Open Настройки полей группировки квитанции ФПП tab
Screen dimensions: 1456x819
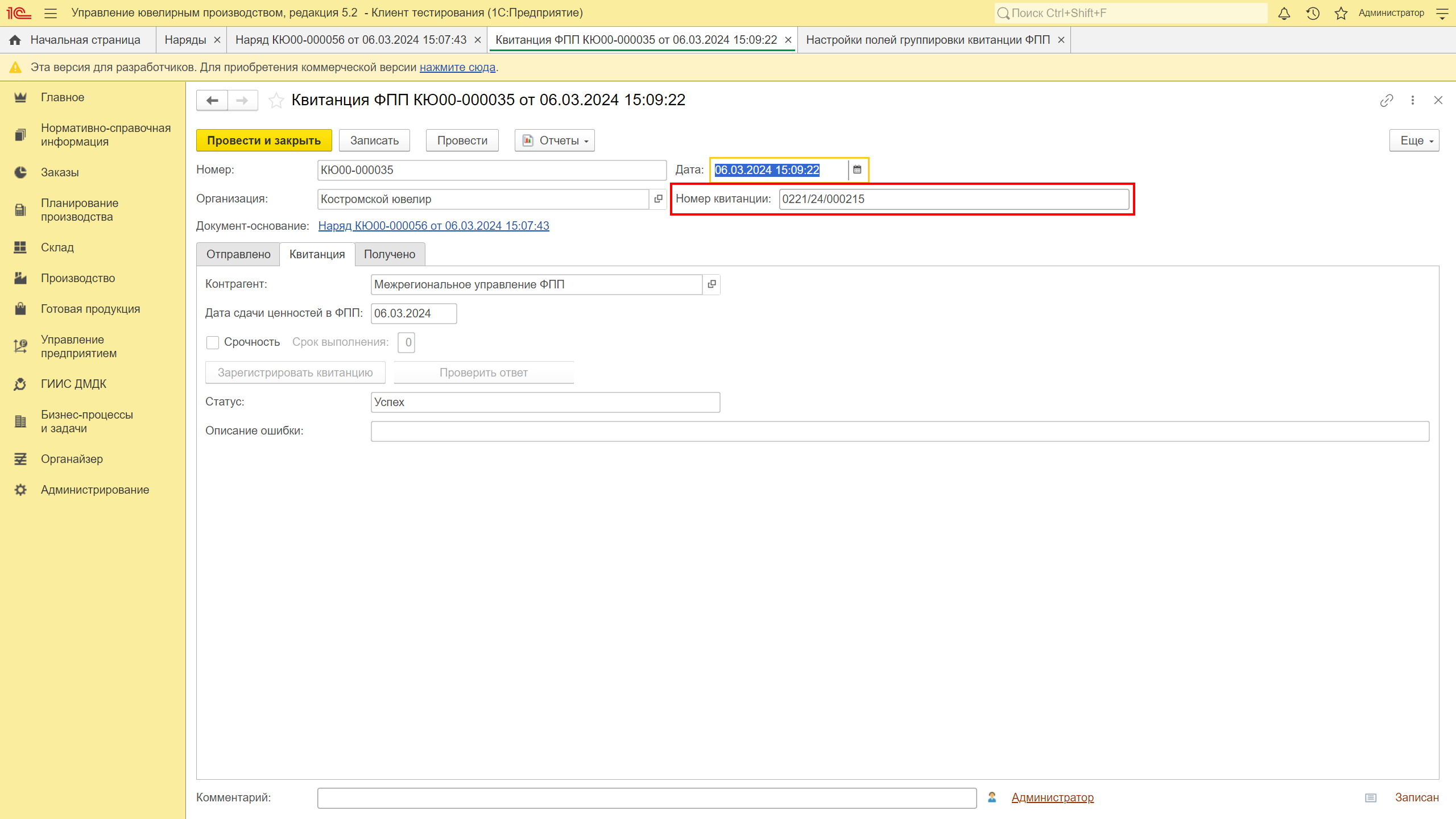pos(928,40)
